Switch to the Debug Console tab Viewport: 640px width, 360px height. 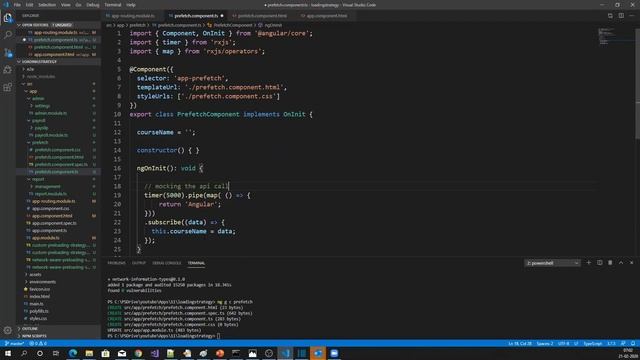167,263
